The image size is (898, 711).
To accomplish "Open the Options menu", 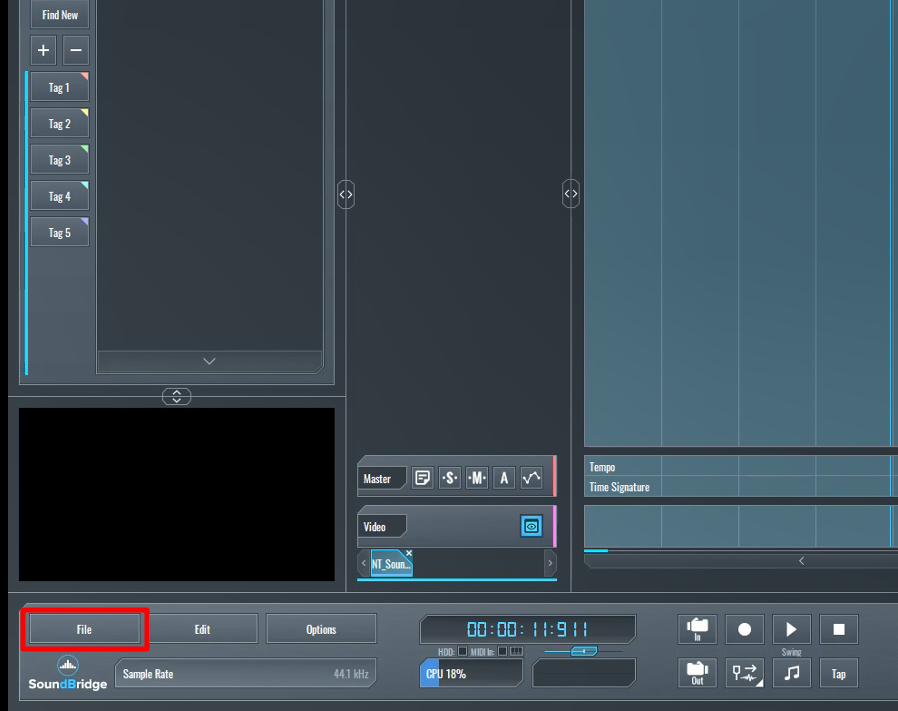I will click(x=321, y=629).
